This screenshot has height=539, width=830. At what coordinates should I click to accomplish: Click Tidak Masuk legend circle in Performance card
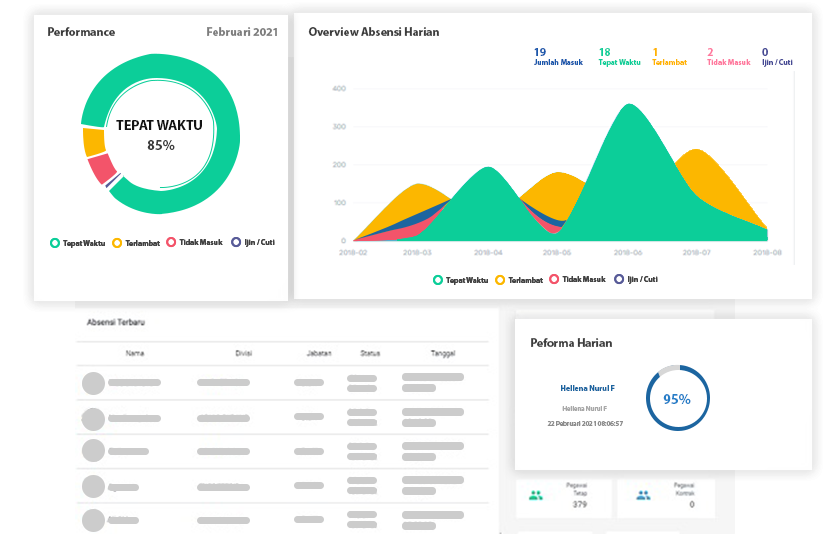coord(171,242)
